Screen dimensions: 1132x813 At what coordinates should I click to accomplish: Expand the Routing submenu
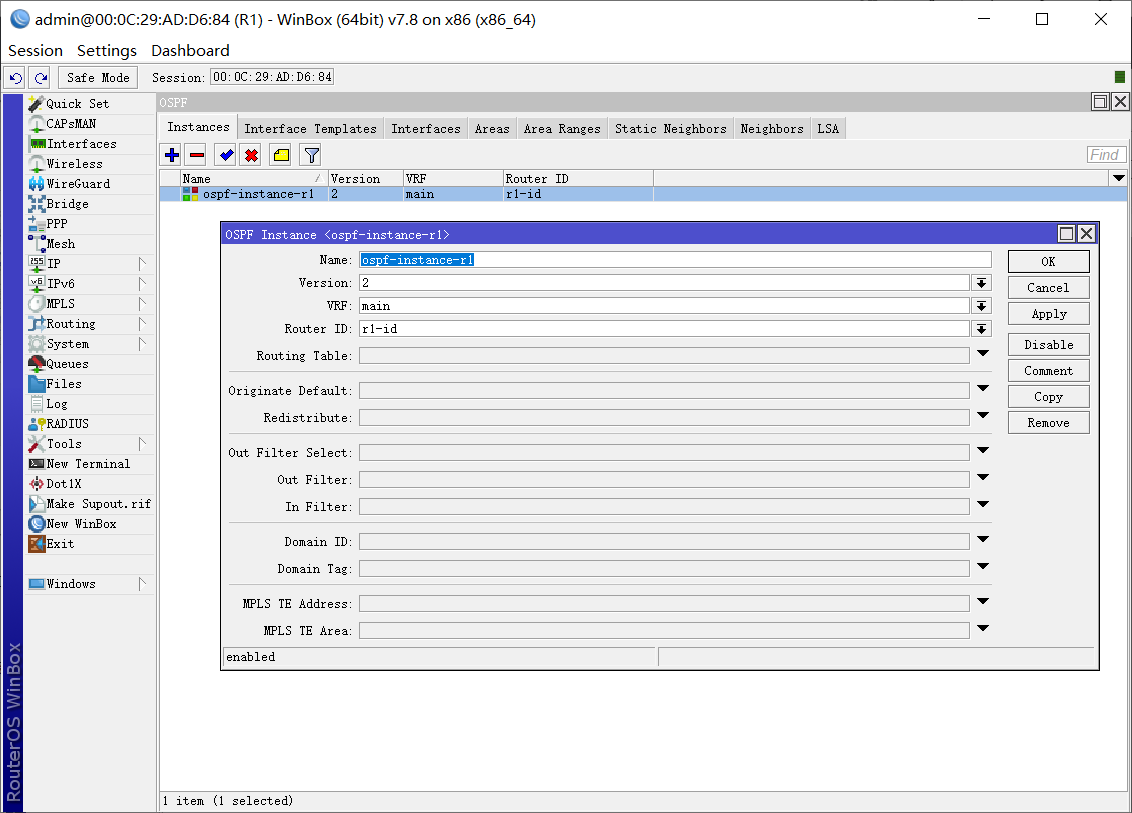(142, 323)
